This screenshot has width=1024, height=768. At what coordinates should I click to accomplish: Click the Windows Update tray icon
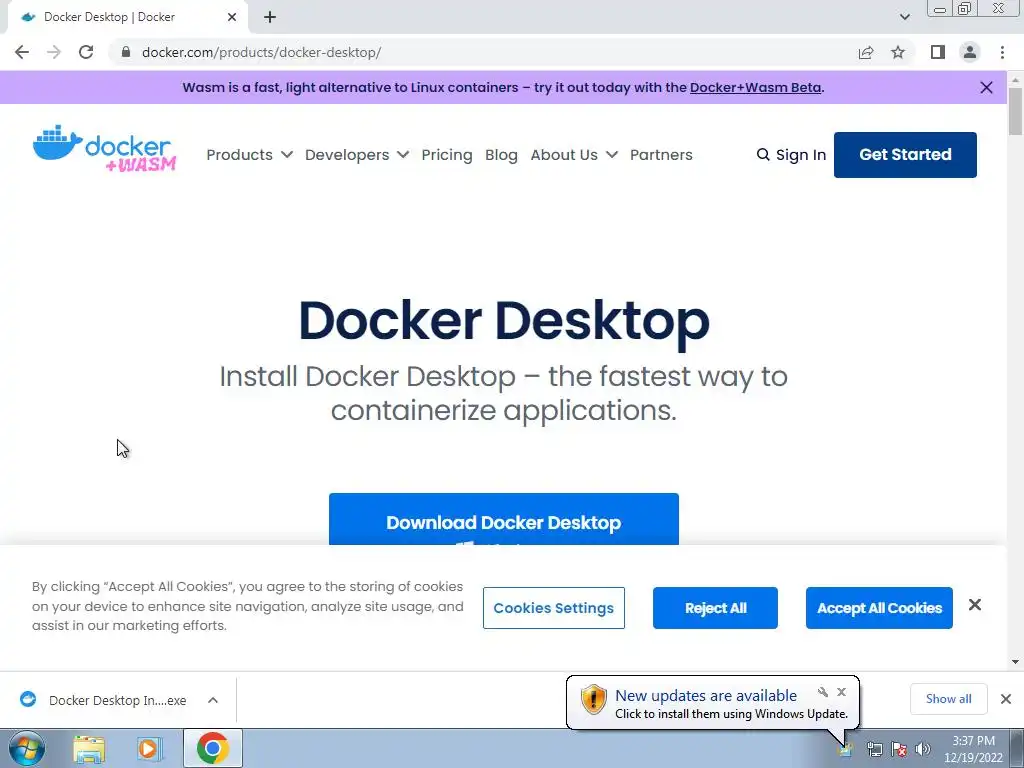pyautogui.click(x=846, y=750)
